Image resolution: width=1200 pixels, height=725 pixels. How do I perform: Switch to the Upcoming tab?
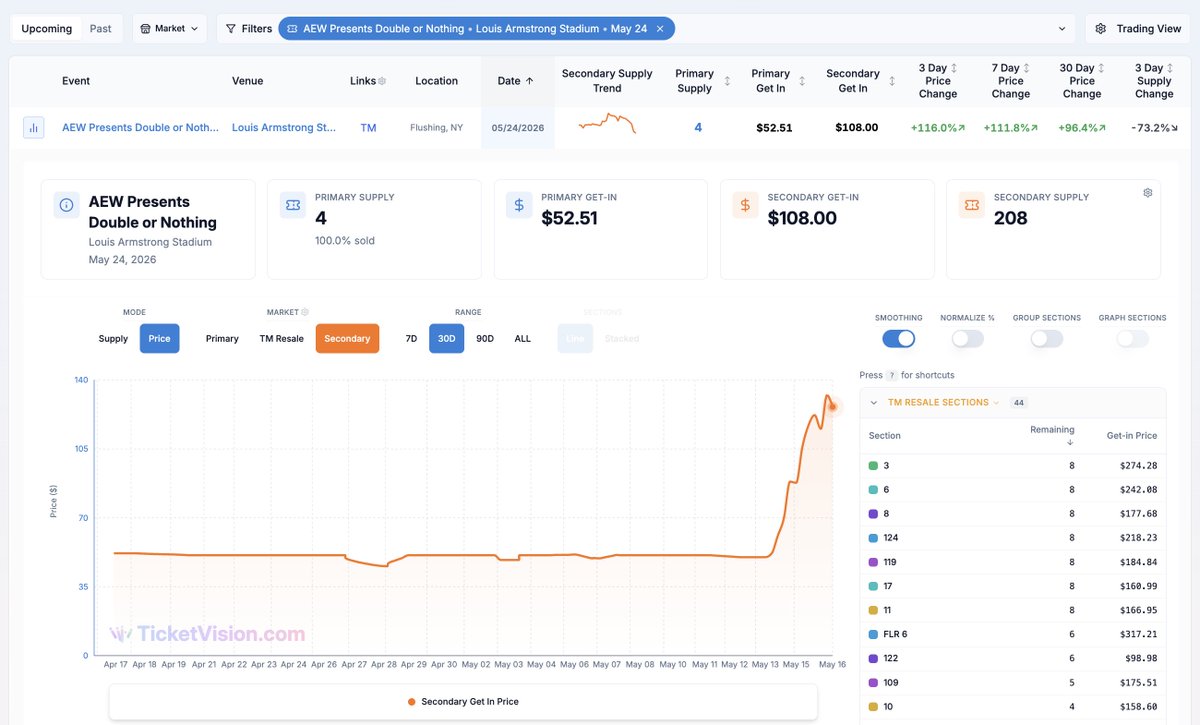click(x=47, y=29)
